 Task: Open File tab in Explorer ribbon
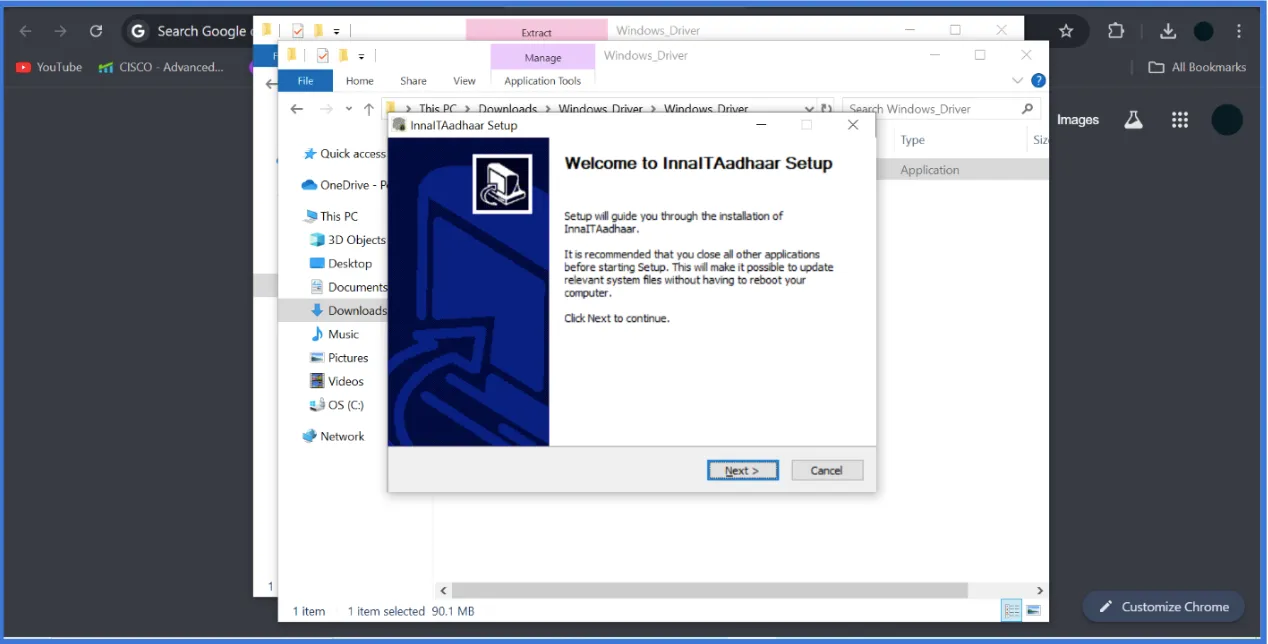click(x=305, y=81)
